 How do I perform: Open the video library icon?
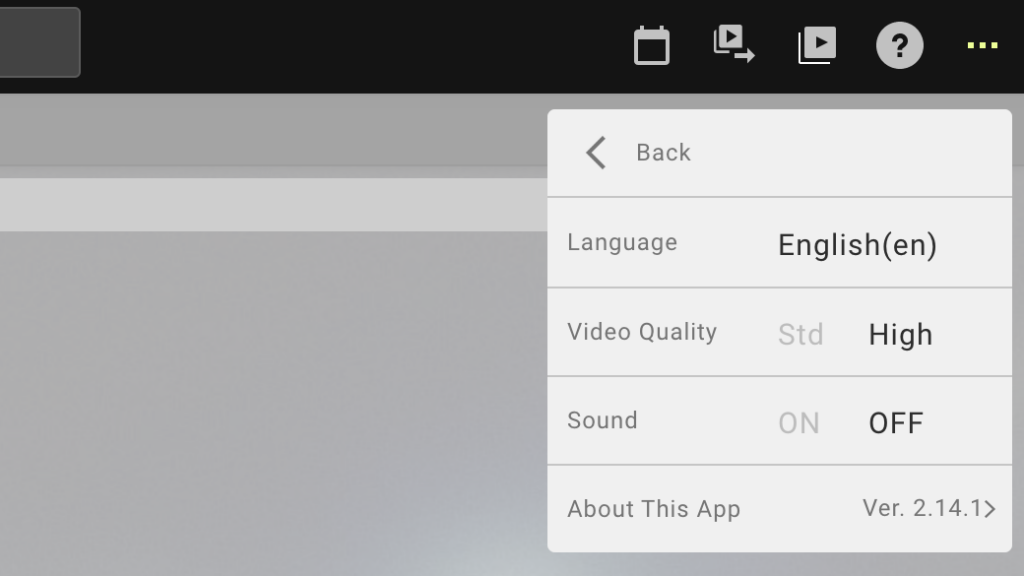(x=816, y=45)
